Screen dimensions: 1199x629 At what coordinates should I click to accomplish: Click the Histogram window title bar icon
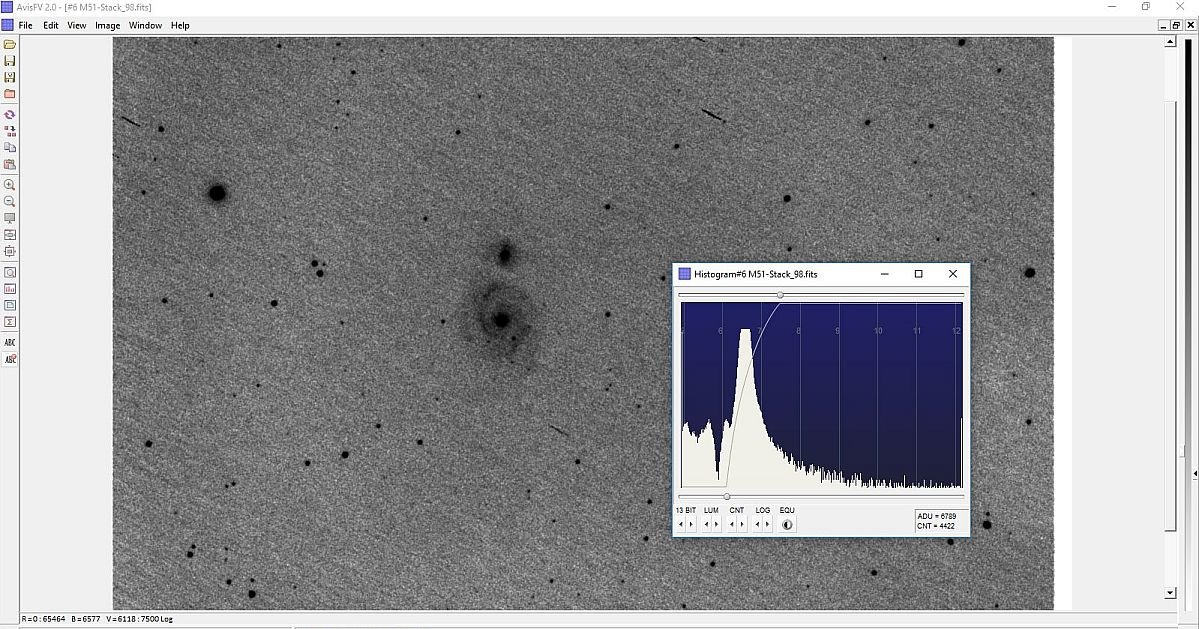point(684,274)
